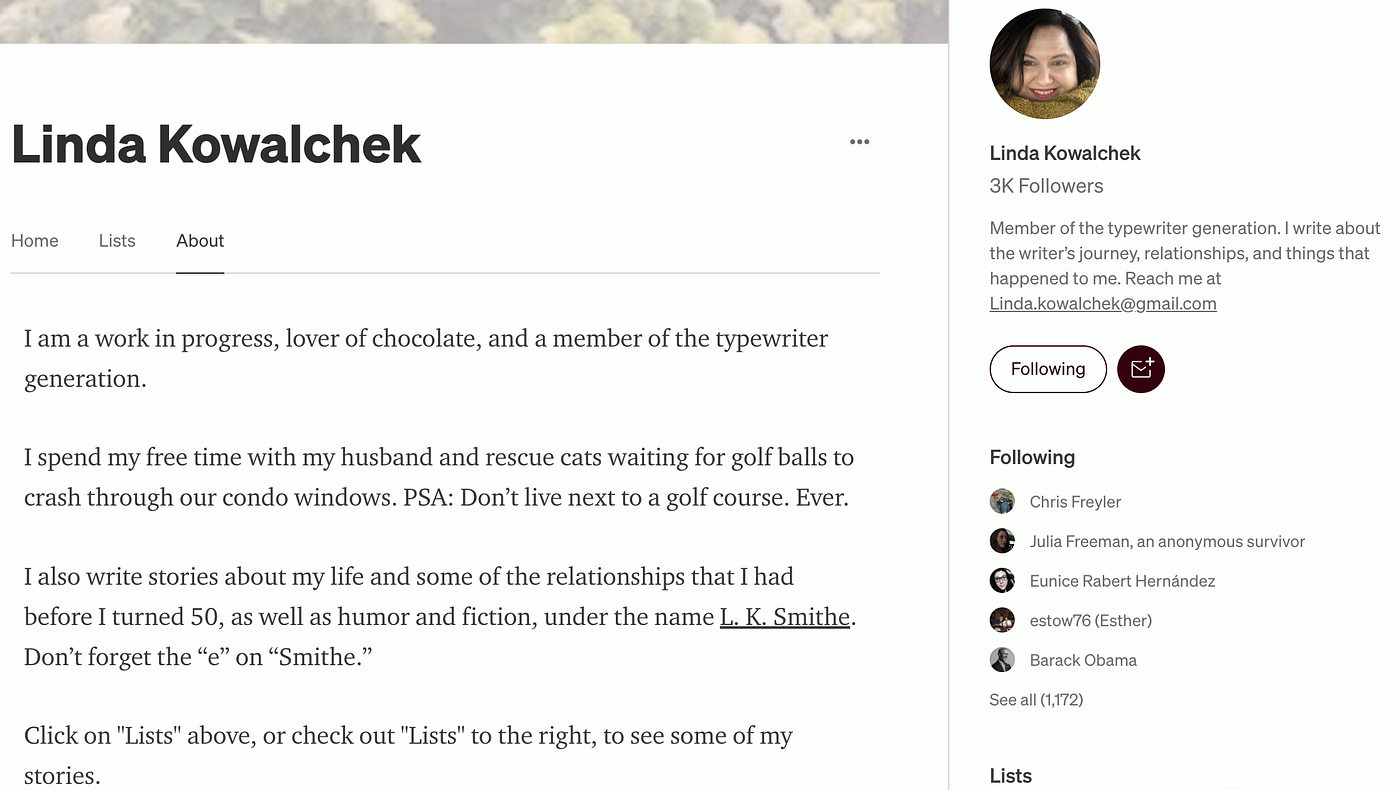Click Barack Obama's avatar icon

point(1002,660)
